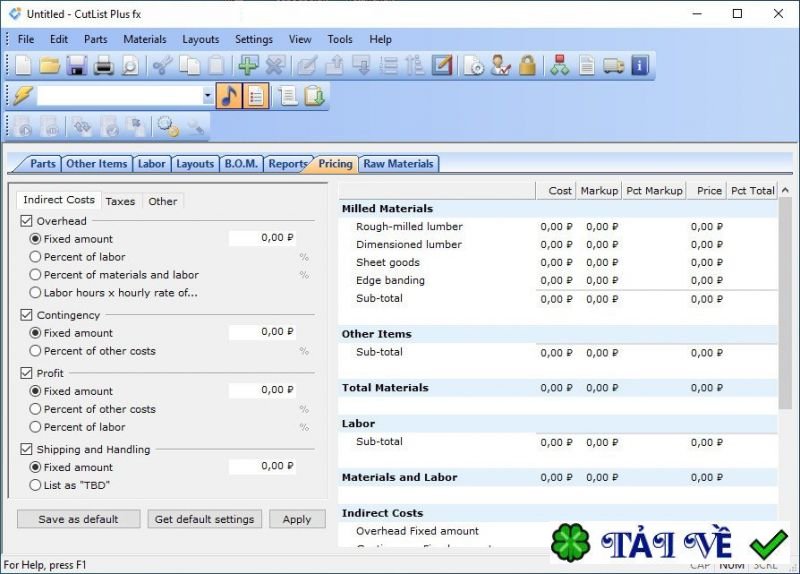Select List as "TBD" shipping option
800x574 pixels.
[35, 485]
